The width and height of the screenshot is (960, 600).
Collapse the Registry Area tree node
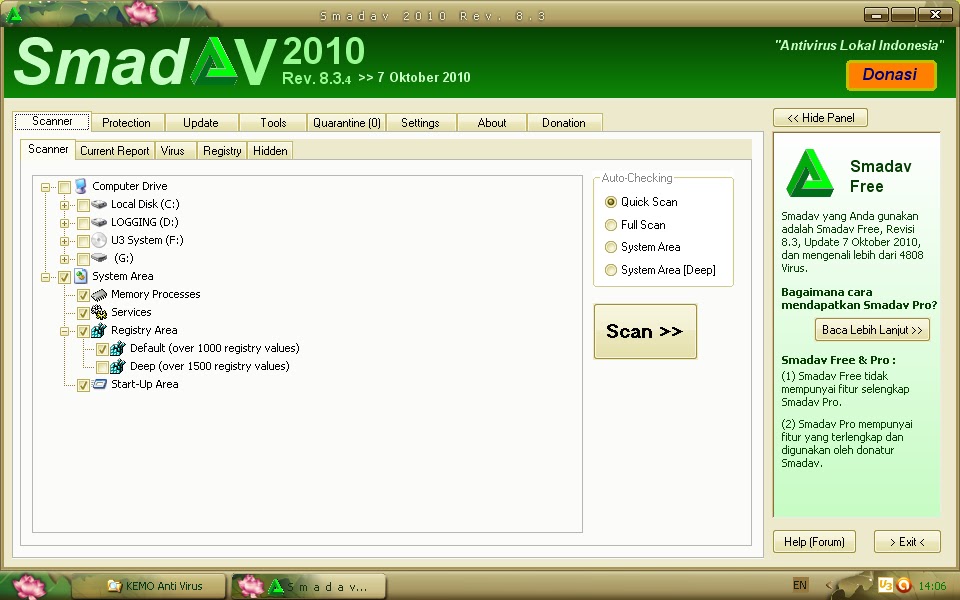click(x=64, y=331)
